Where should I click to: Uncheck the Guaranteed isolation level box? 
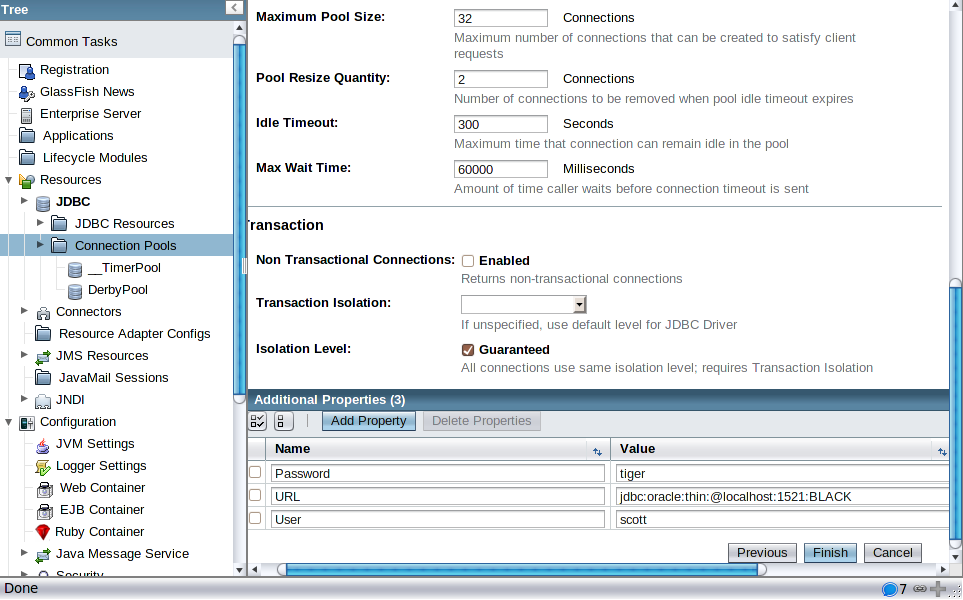click(x=467, y=349)
